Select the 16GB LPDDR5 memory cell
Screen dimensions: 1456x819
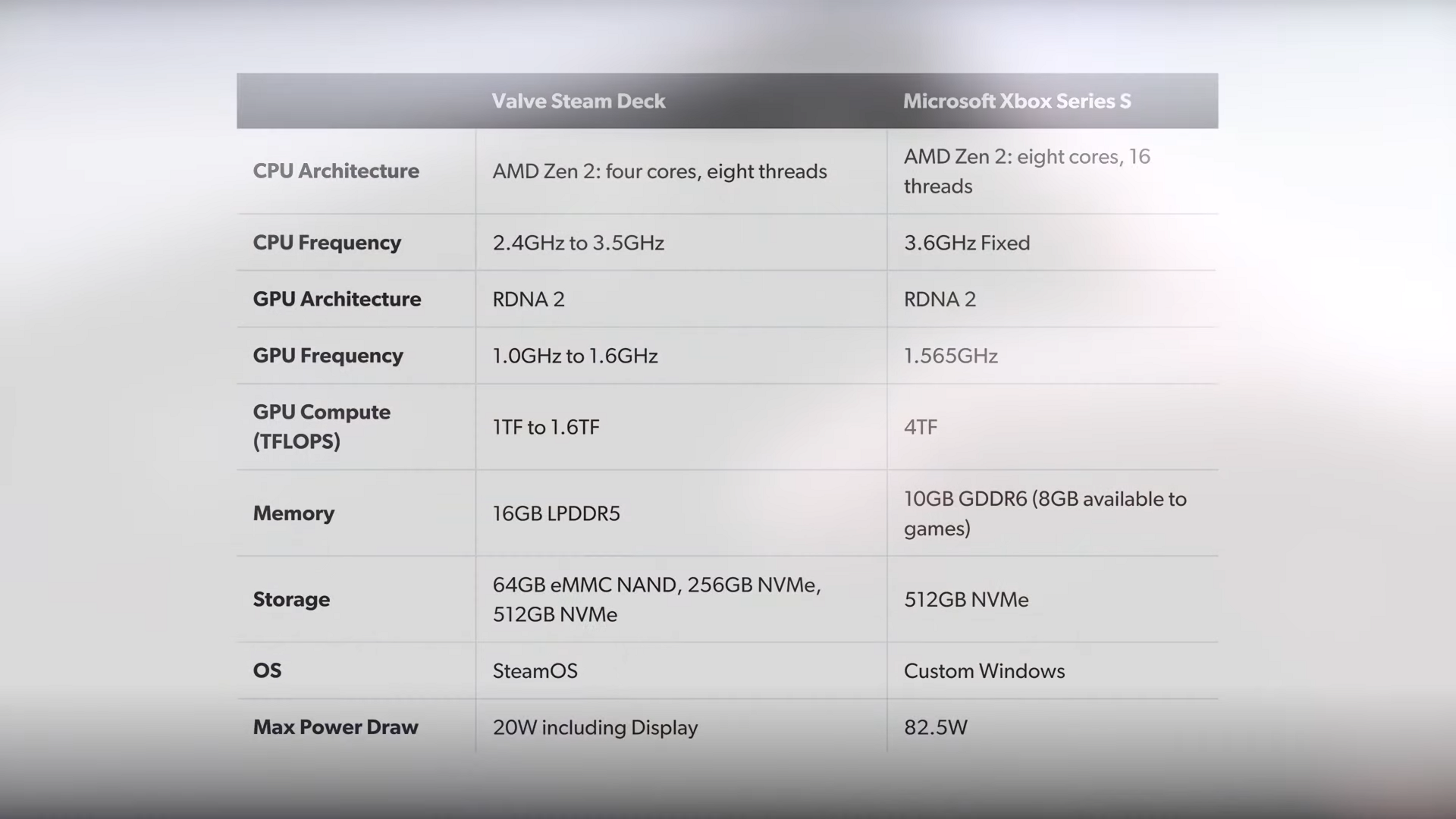tap(556, 513)
